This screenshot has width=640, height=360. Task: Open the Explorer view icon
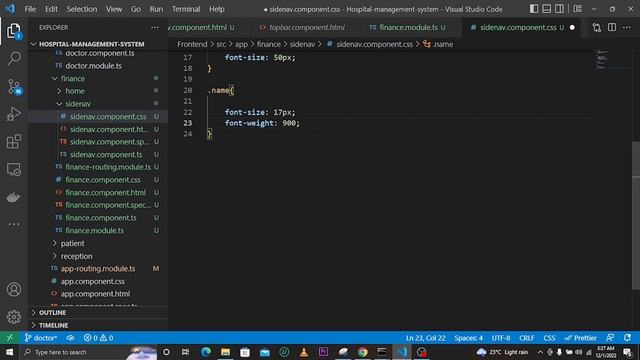tap(13, 31)
